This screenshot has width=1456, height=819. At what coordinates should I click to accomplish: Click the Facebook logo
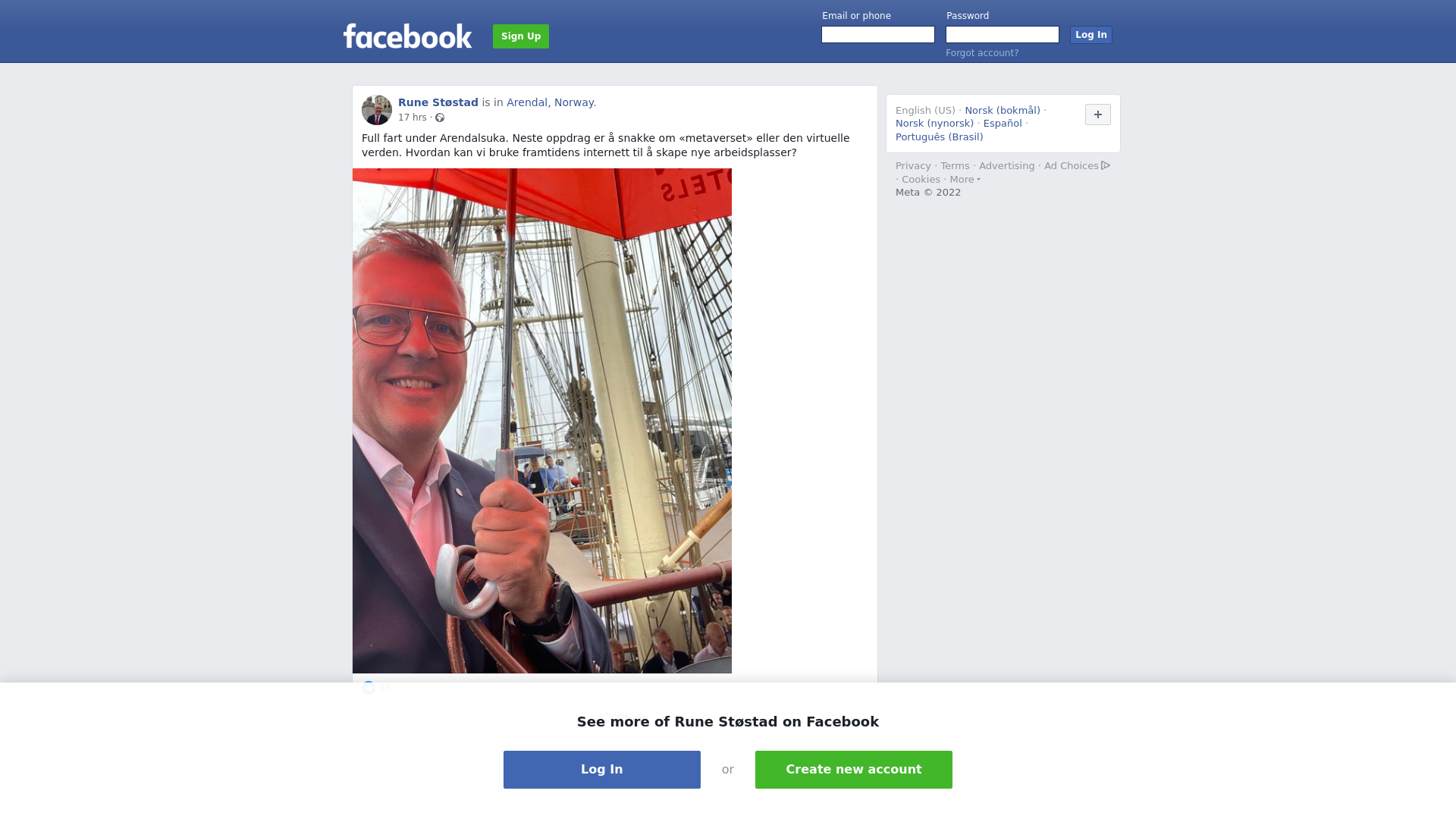click(407, 36)
